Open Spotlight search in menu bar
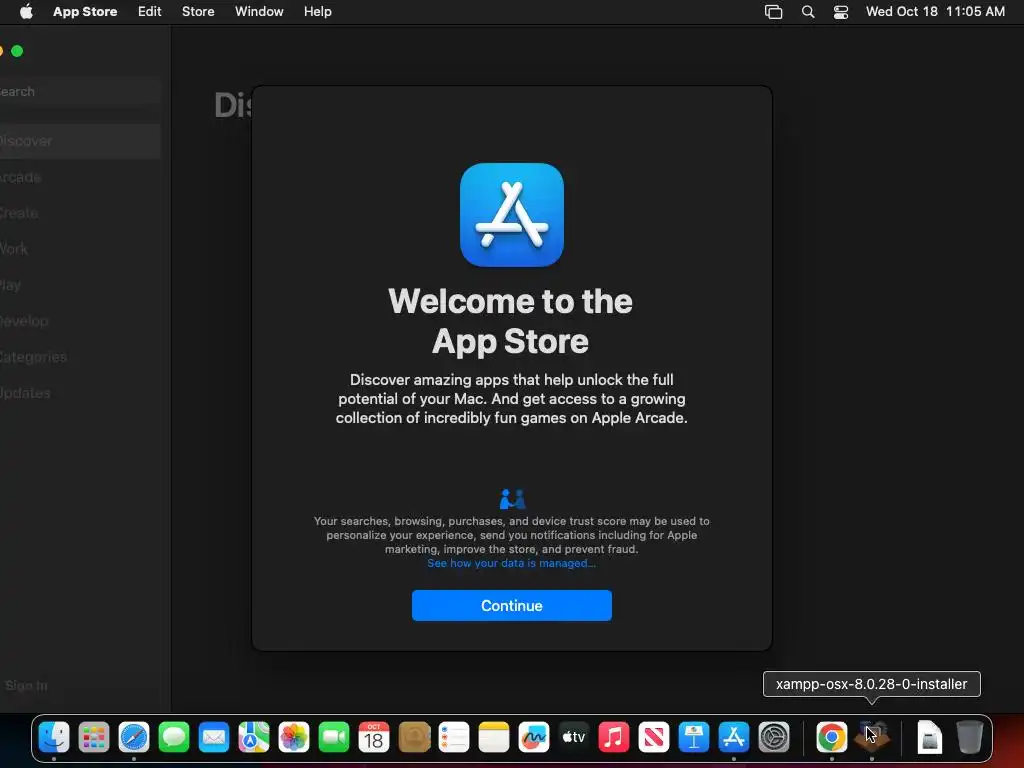The width and height of the screenshot is (1024, 768). (x=808, y=12)
